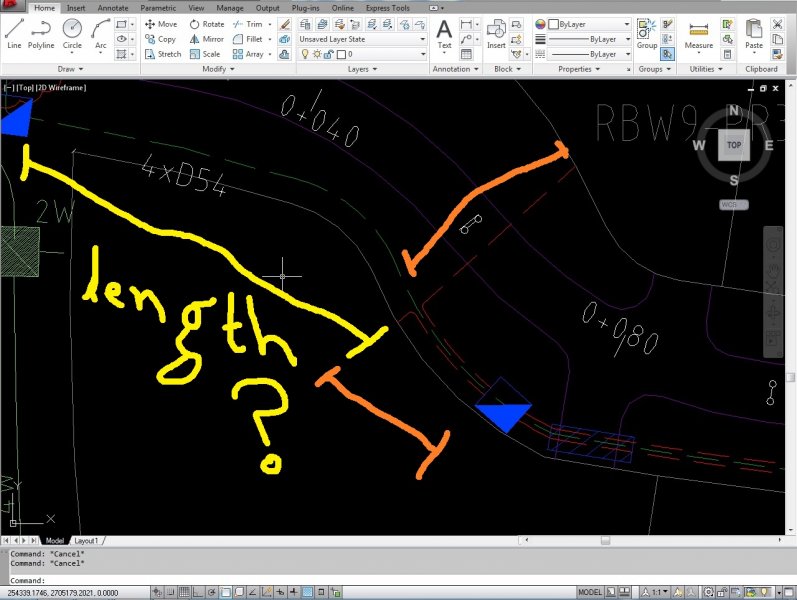The image size is (797, 600).
Task: Click the Paste clipboard button
Action: 754,34
